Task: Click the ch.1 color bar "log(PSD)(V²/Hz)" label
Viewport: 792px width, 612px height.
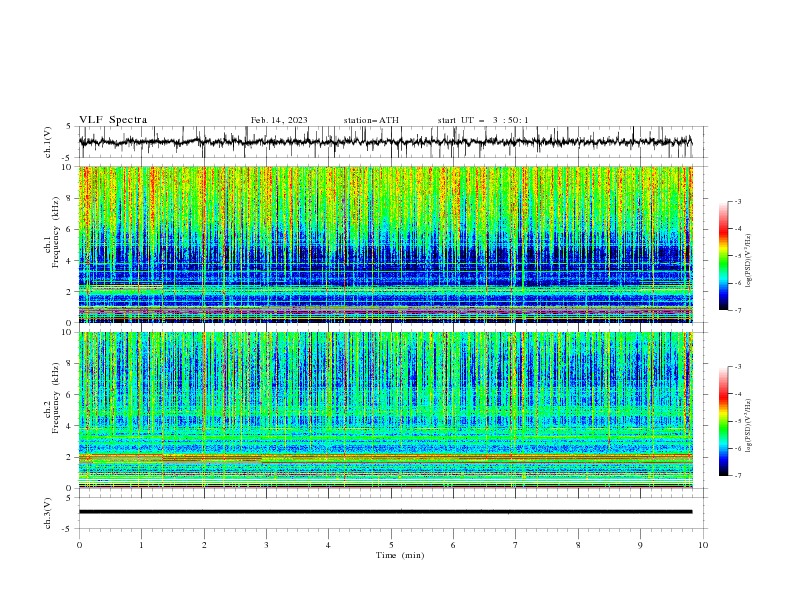Action: pyautogui.click(x=748, y=261)
